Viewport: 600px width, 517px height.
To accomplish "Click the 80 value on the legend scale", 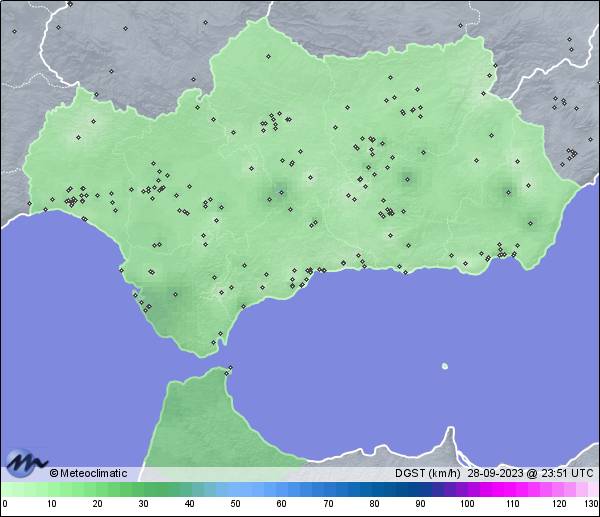I will click(374, 503).
